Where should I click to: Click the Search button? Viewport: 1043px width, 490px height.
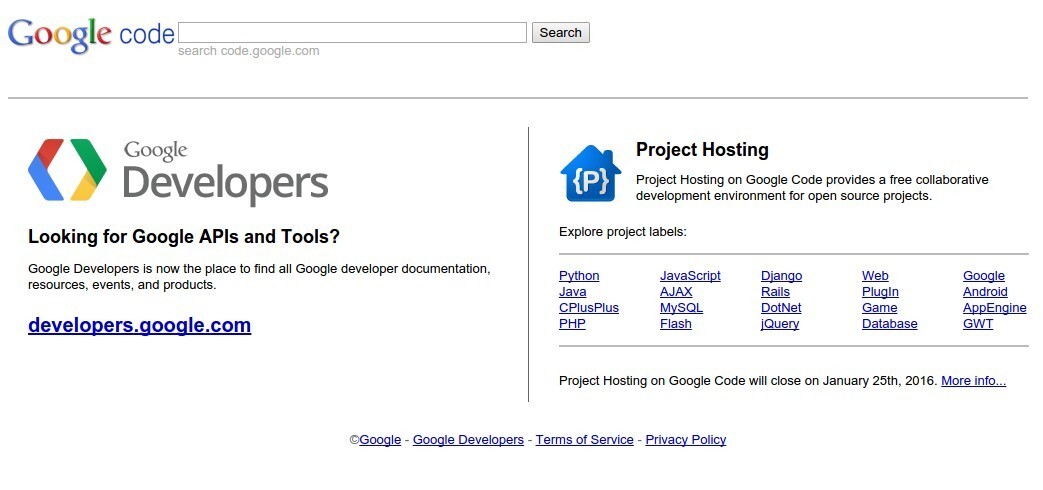coord(561,33)
